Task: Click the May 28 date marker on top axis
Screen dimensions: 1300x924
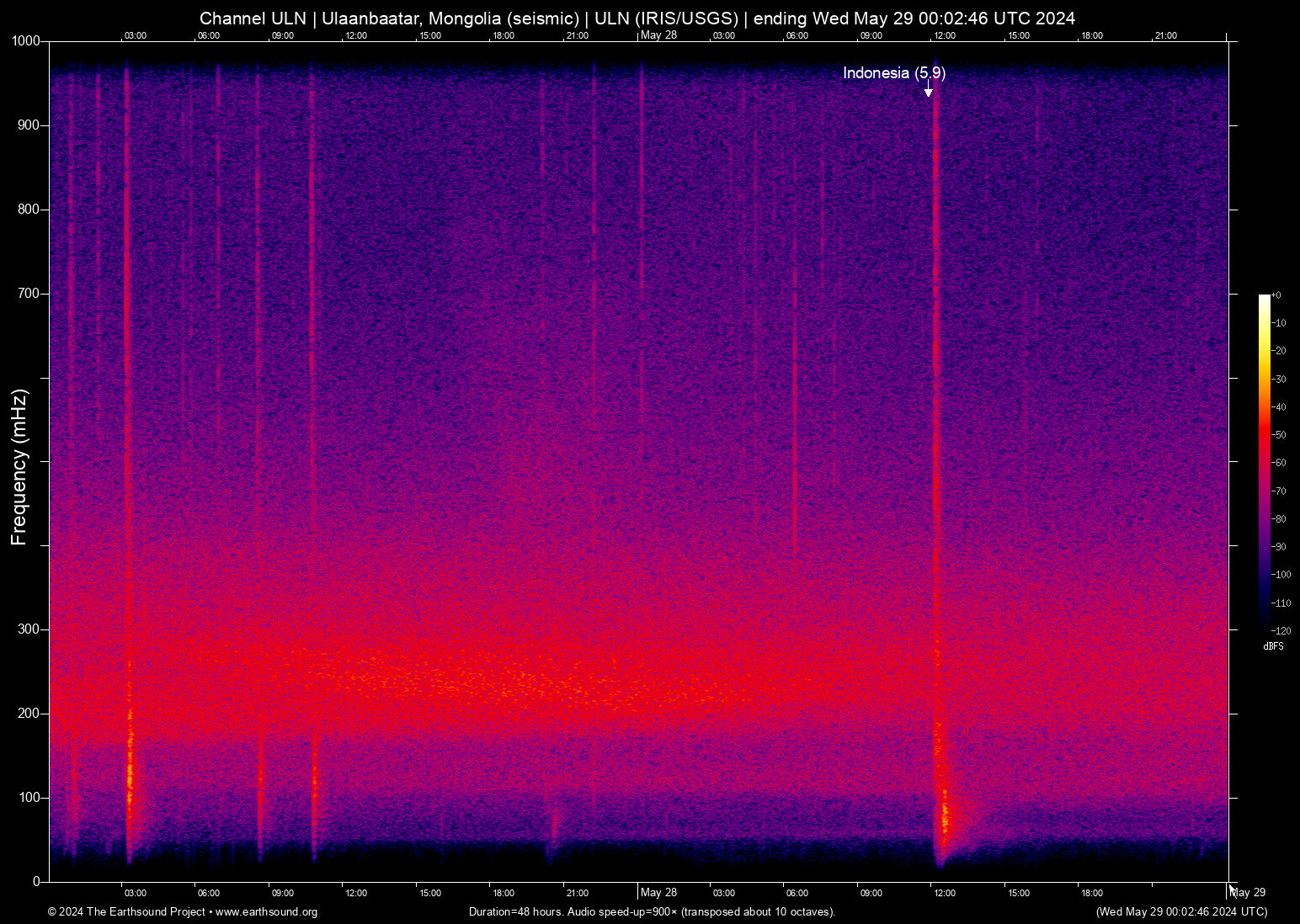Action: (x=658, y=35)
